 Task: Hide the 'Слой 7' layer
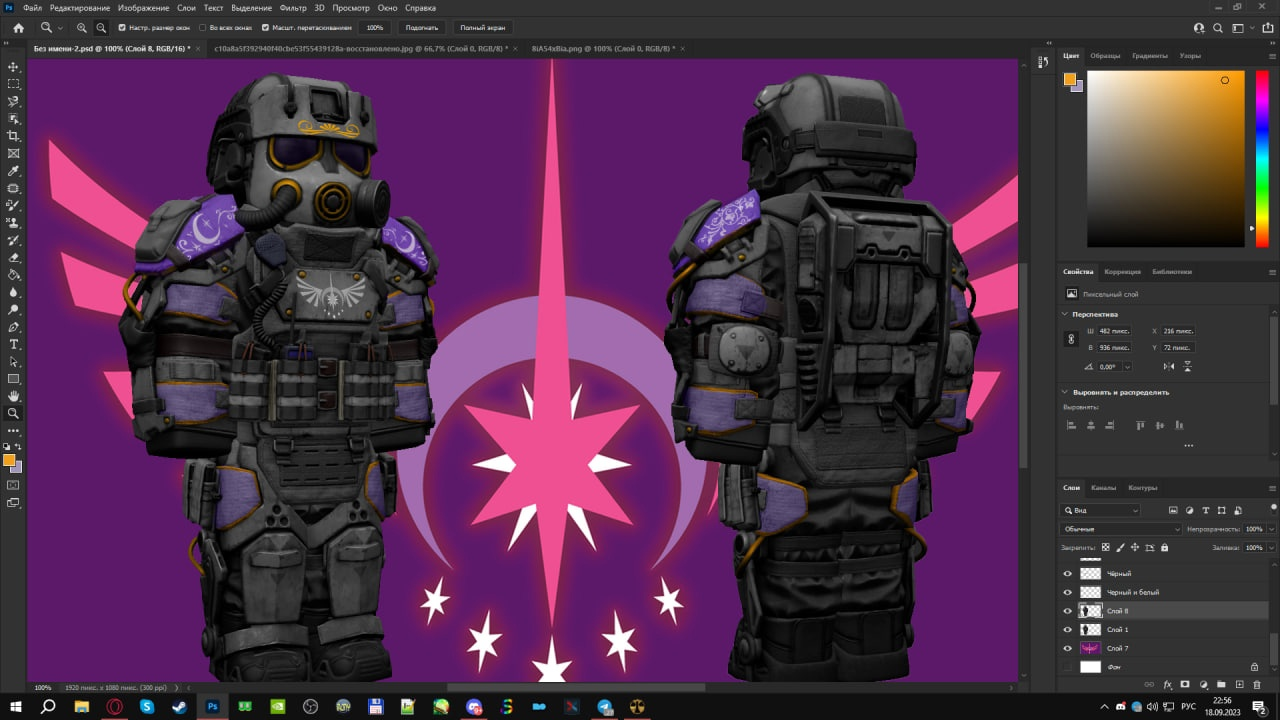[1068, 648]
